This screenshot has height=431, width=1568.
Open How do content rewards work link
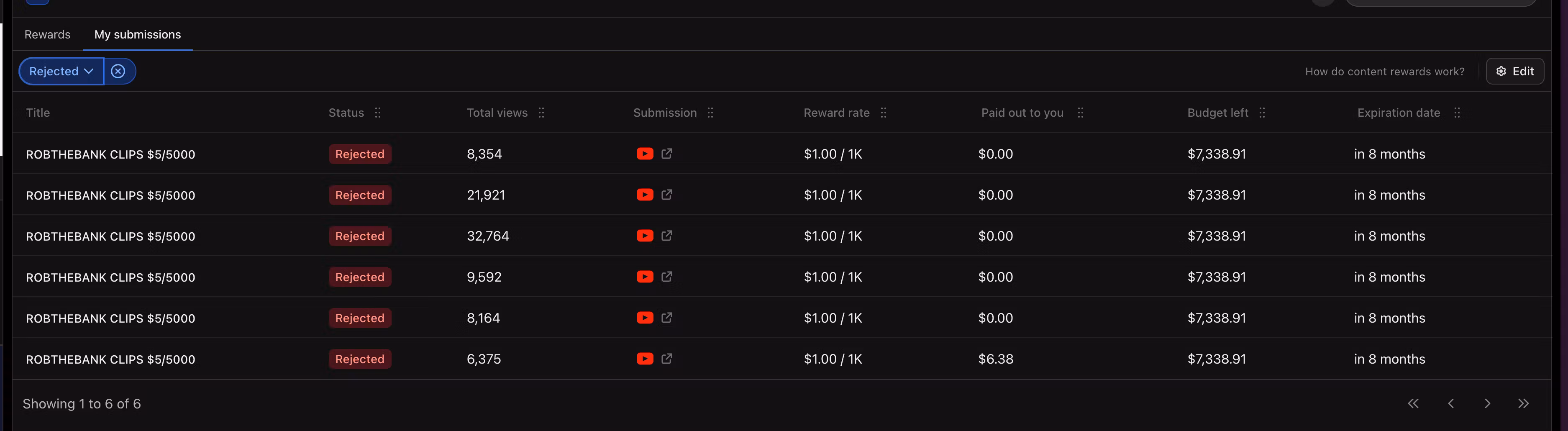pos(1384,72)
